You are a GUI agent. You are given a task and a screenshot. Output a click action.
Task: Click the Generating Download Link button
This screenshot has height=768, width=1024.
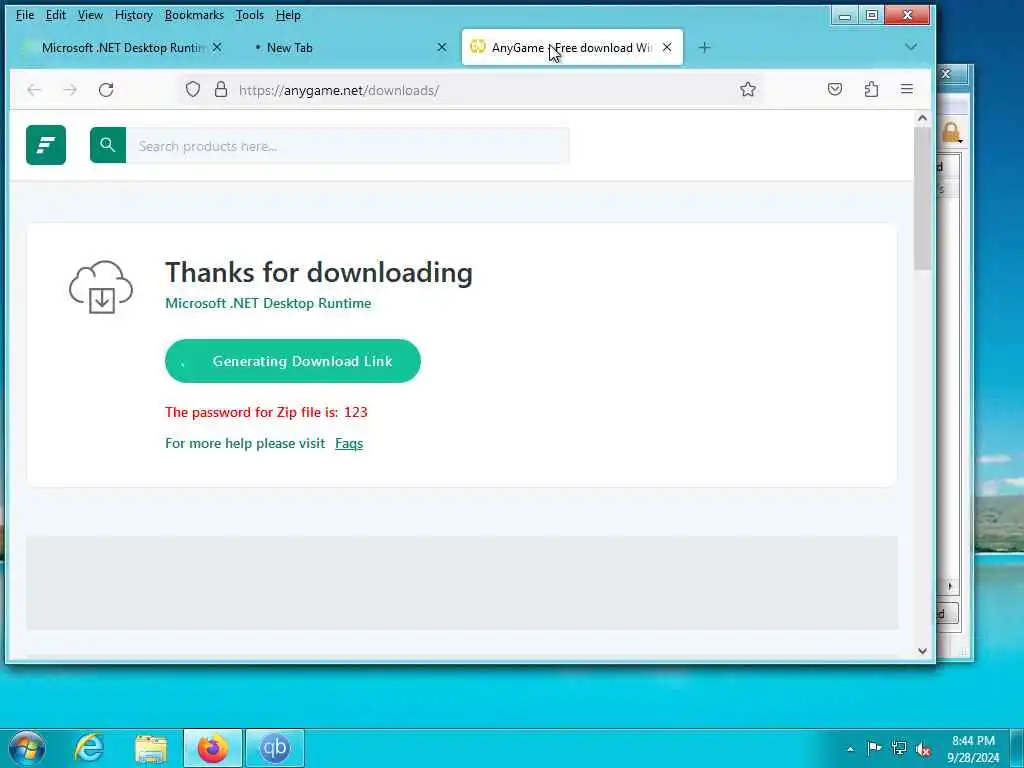[293, 361]
